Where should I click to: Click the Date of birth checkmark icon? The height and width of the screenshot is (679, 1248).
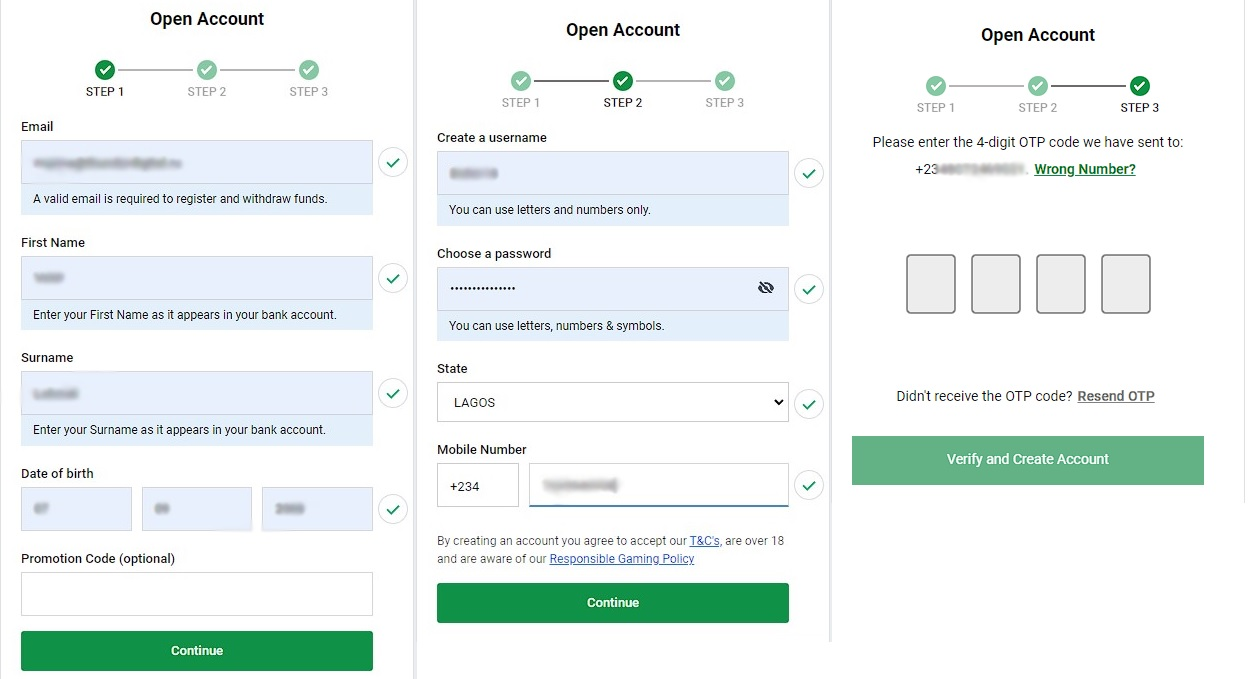[392, 509]
